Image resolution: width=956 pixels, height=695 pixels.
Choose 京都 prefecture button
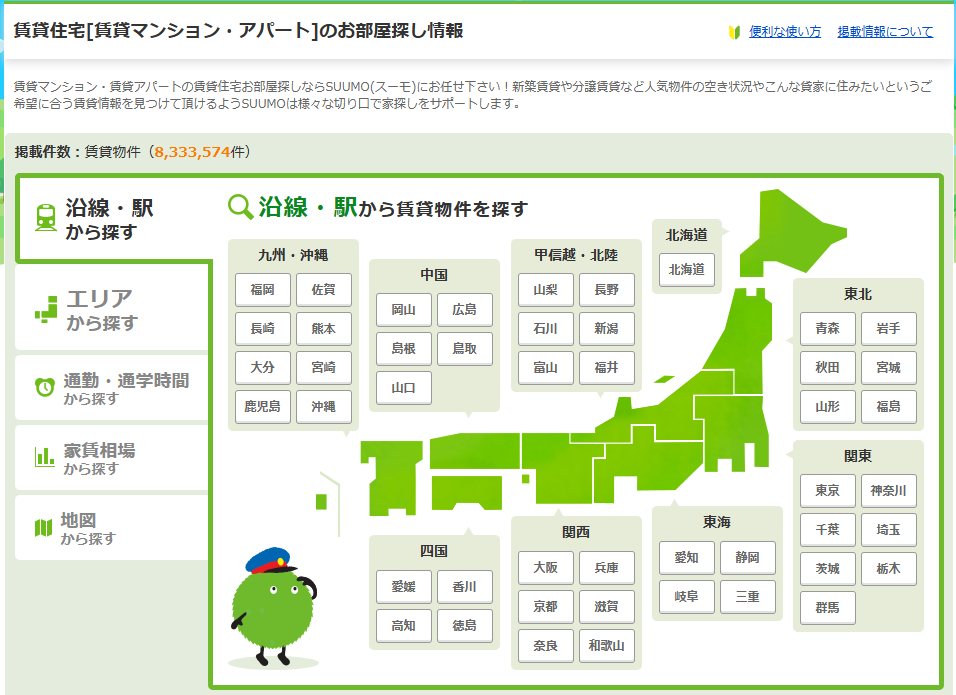click(x=546, y=607)
